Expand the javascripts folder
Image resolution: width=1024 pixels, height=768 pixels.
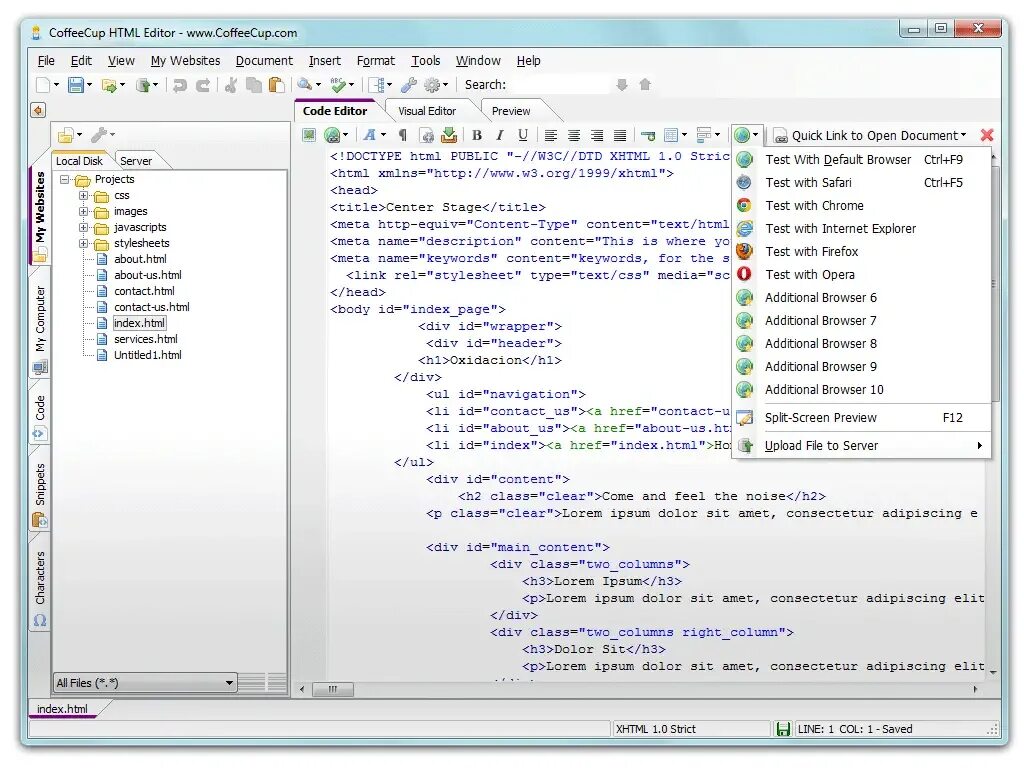84,227
